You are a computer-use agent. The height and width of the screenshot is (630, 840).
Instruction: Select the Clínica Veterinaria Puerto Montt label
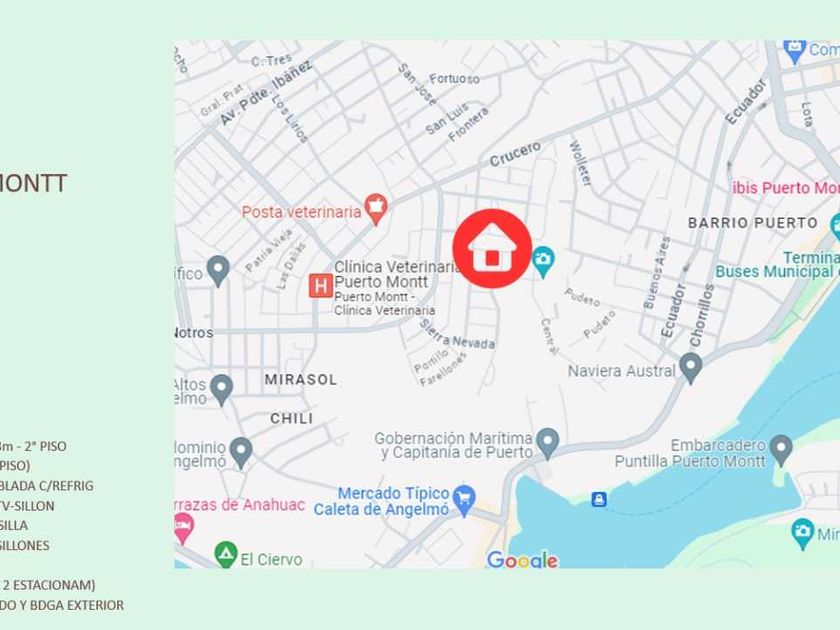396,274
